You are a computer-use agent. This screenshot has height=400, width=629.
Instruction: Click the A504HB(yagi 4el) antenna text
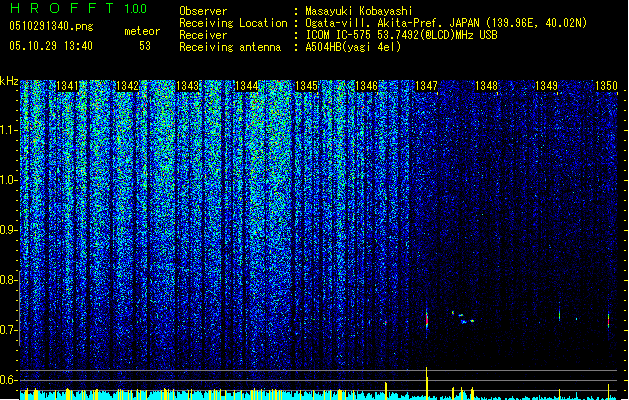[353, 47]
